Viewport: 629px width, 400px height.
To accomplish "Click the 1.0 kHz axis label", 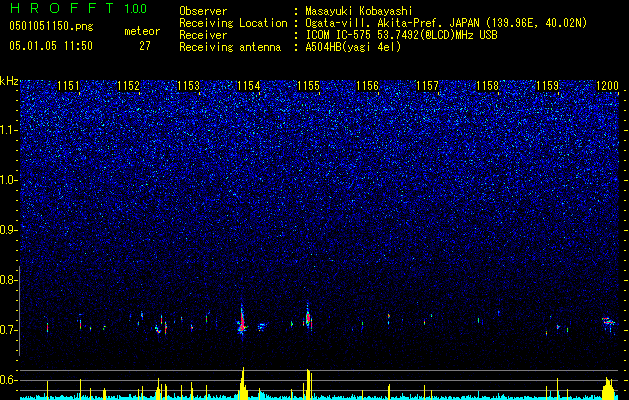I will (x=9, y=180).
